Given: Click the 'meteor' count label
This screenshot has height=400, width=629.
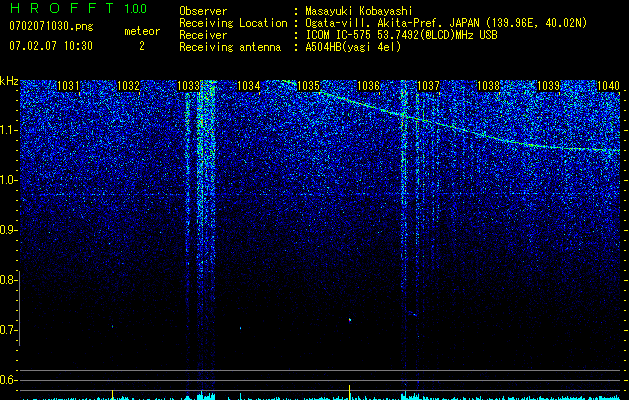Looking at the screenshot, I should (142, 31).
